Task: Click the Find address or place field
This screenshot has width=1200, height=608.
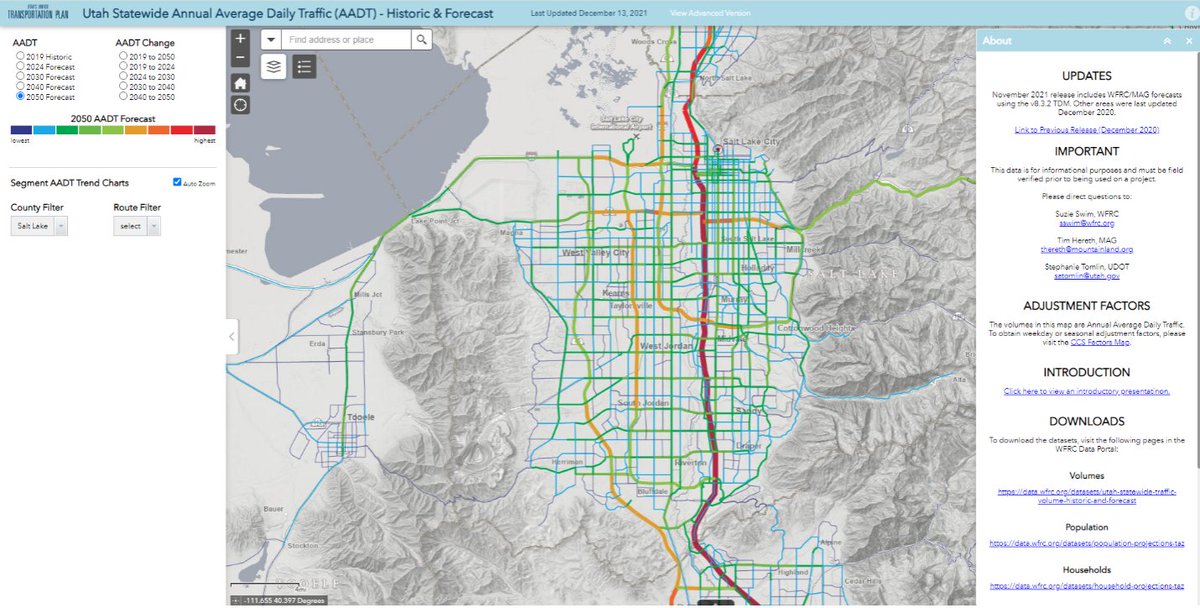Action: [346, 40]
